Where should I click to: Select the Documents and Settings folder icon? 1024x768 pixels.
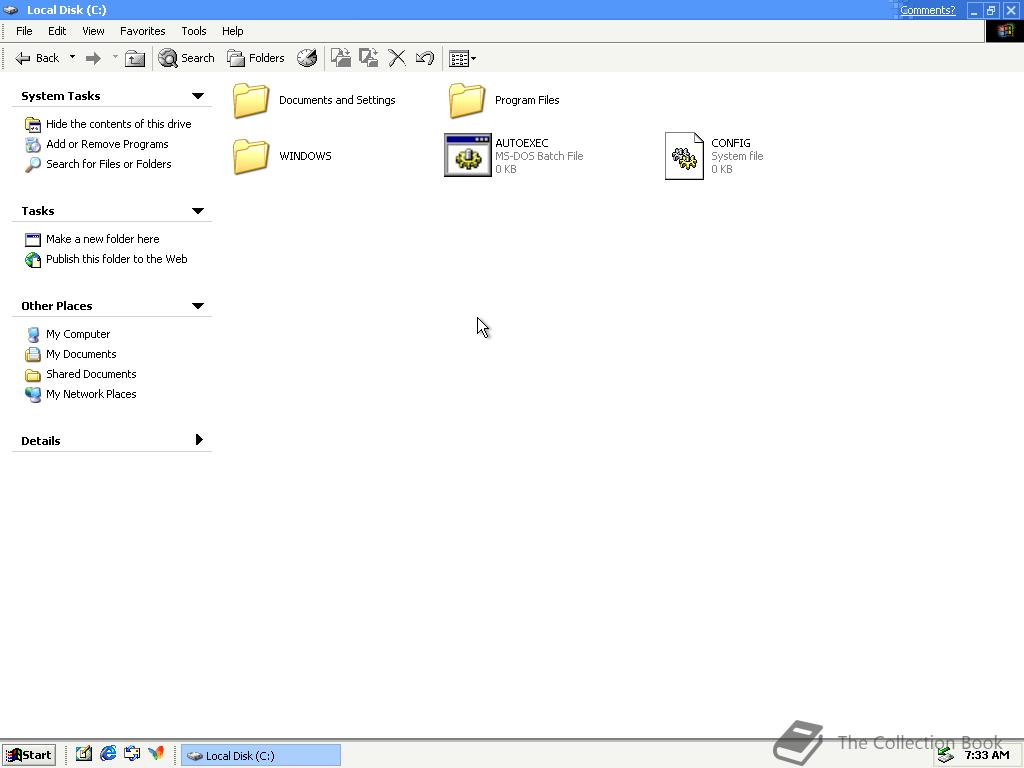coord(251,101)
